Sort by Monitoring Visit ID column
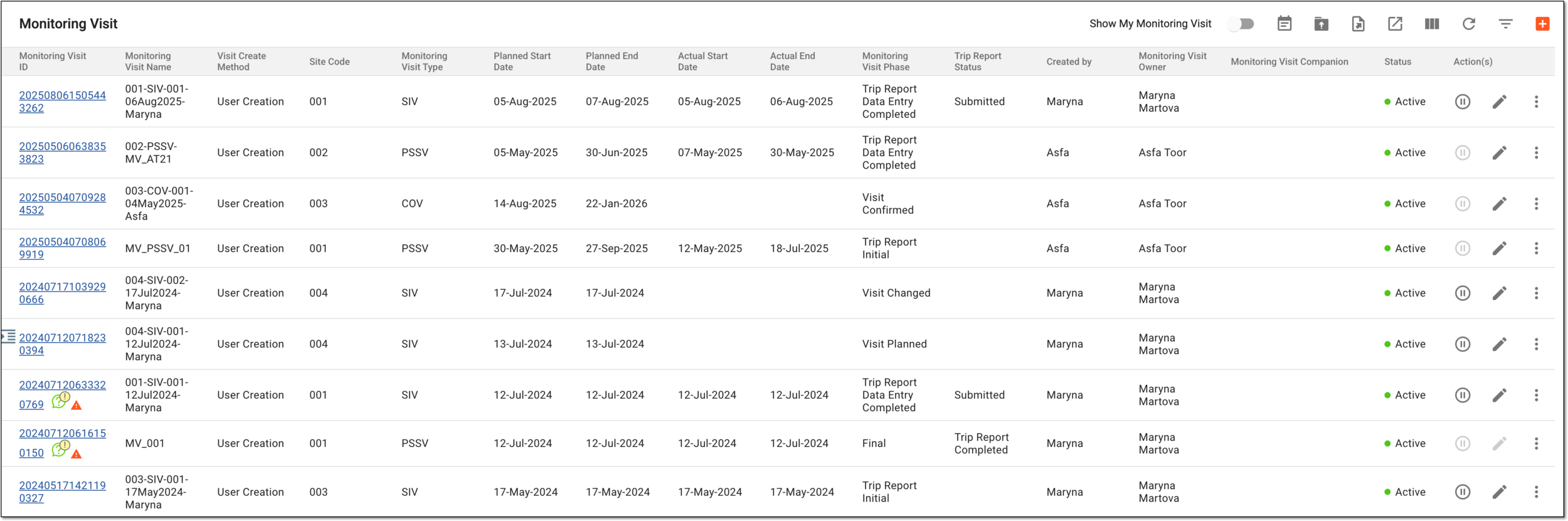Image resolution: width=1568 pixels, height=521 pixels. pyautogui.click(x=53, y=61)
